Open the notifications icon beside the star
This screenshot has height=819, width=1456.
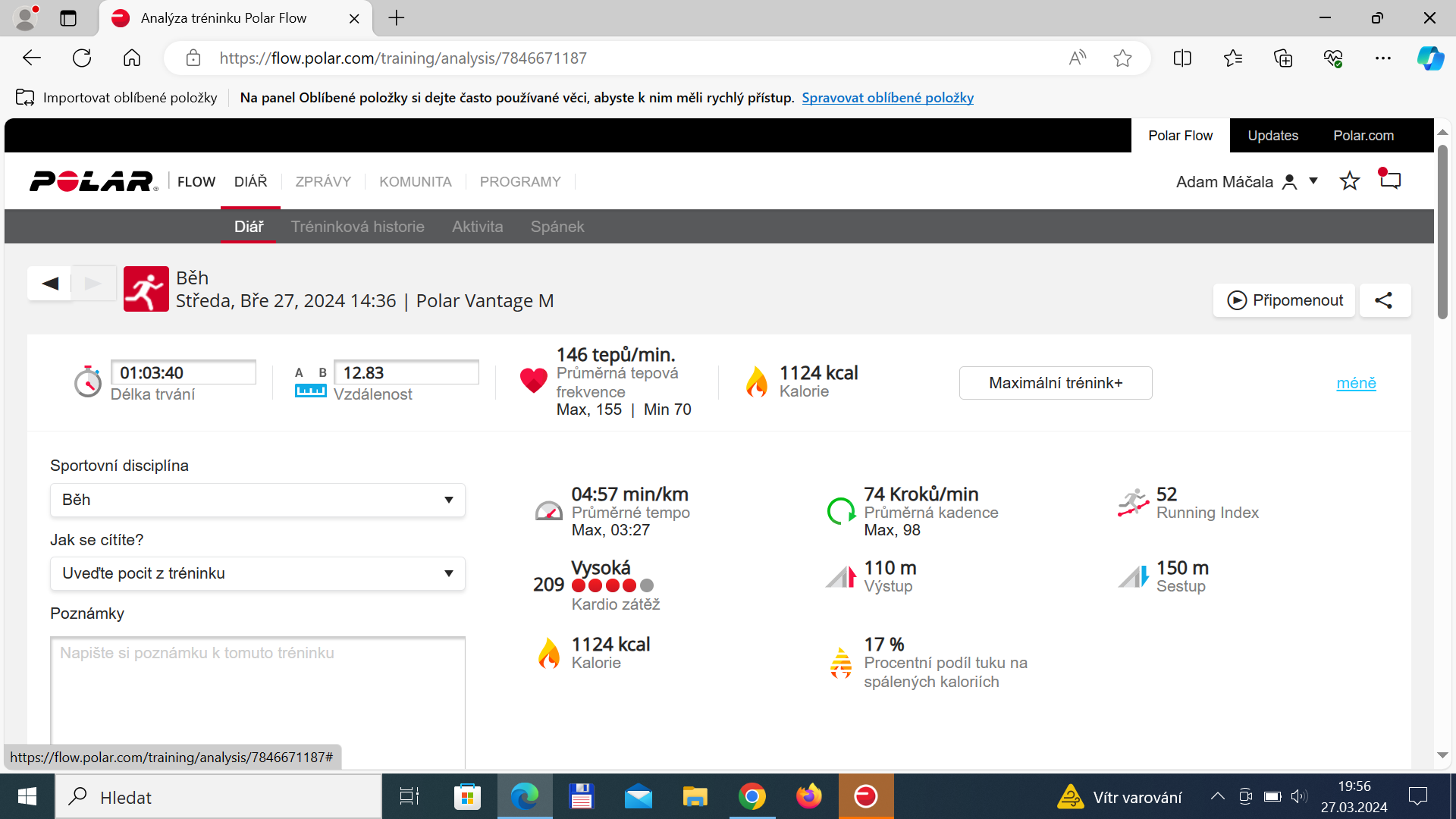click(1390, 180)
